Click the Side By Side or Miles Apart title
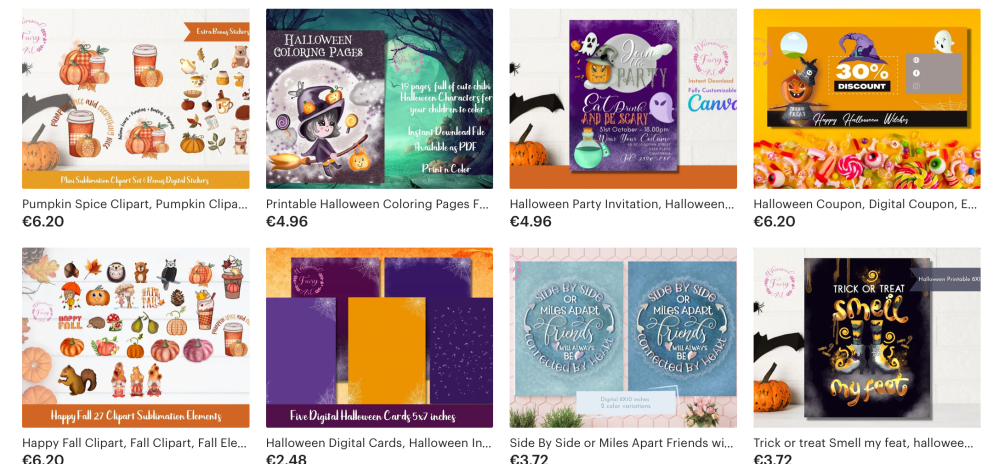 point(622,443)
